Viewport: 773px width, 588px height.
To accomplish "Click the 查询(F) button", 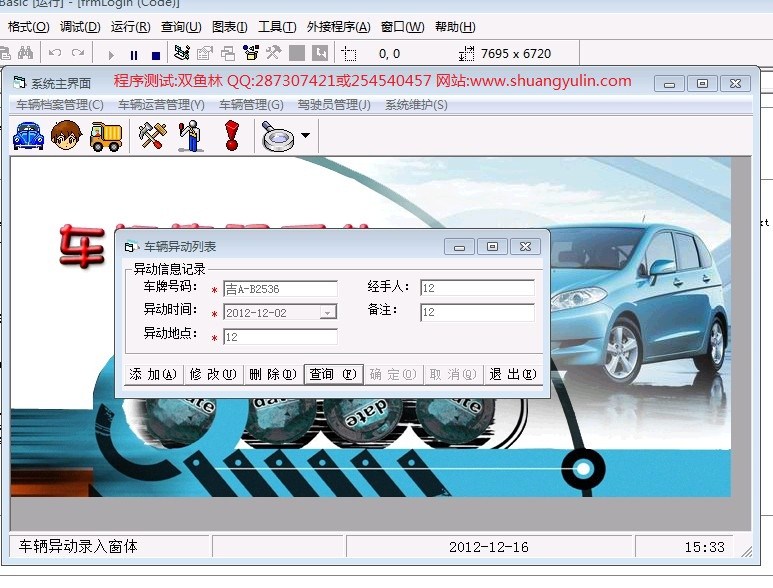I will click(333, 375).
